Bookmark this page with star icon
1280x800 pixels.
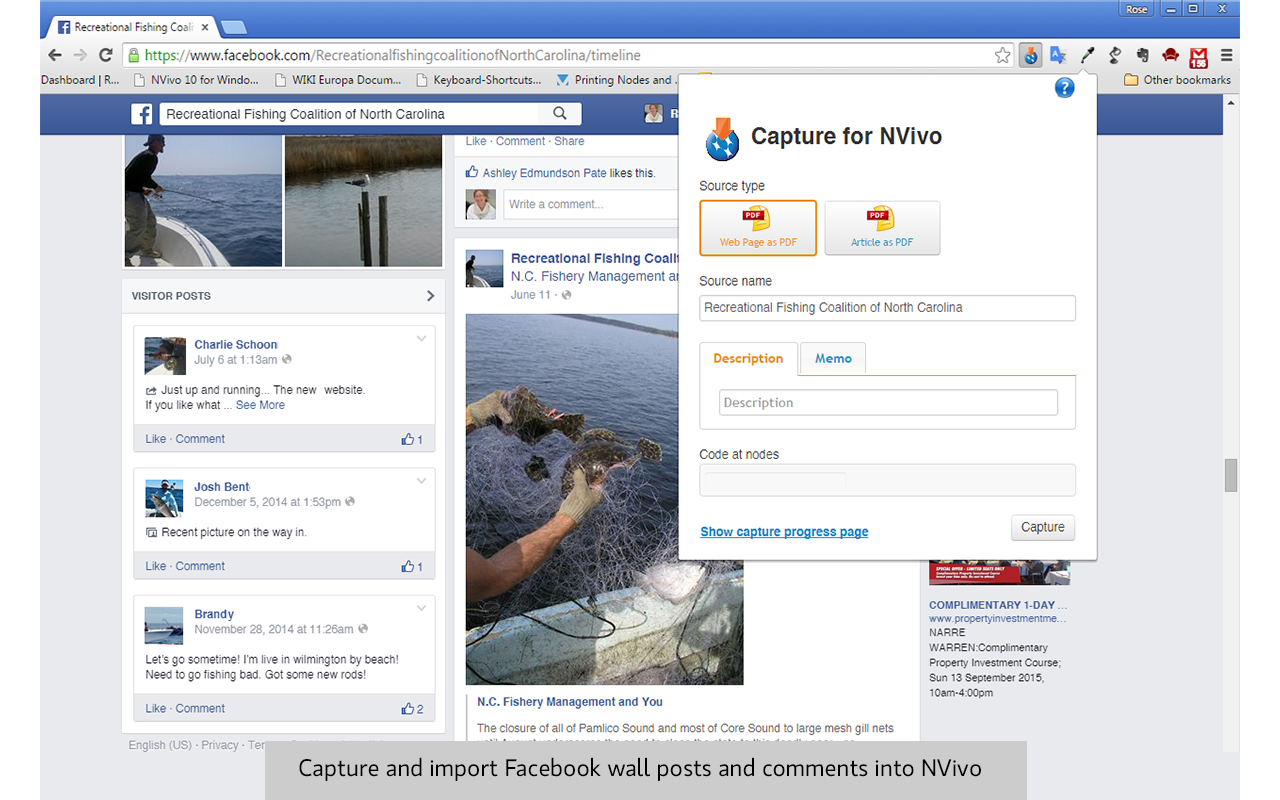[x=1003, y=56]
